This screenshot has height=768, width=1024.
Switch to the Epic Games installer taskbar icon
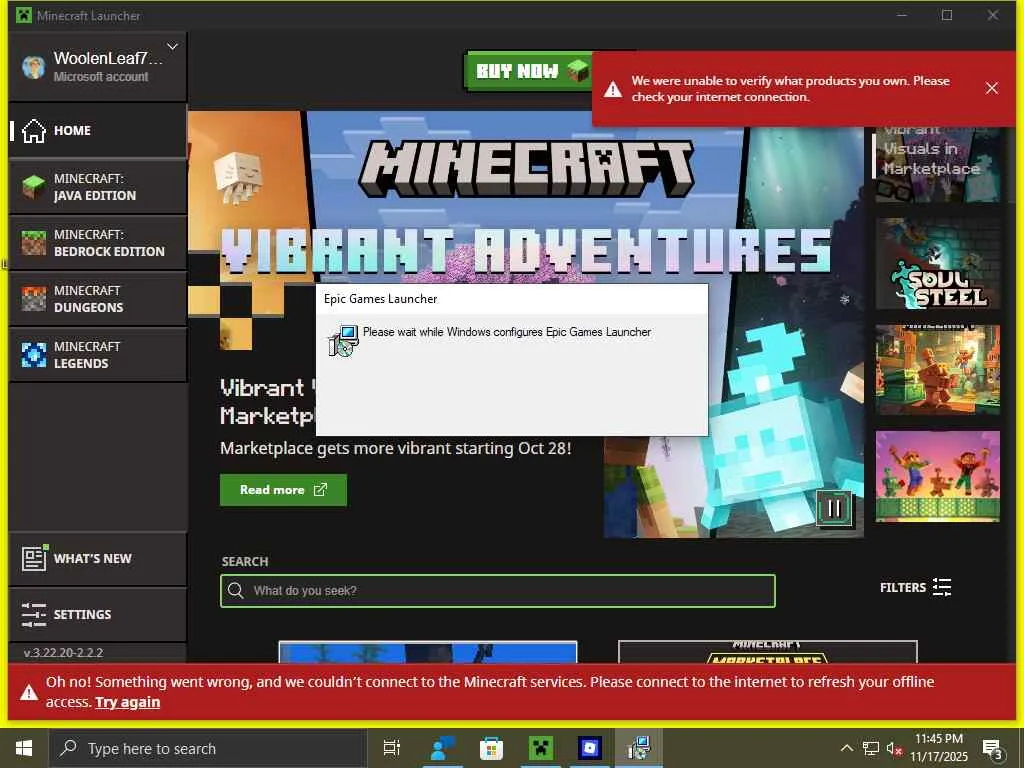(x=639, y=748)
